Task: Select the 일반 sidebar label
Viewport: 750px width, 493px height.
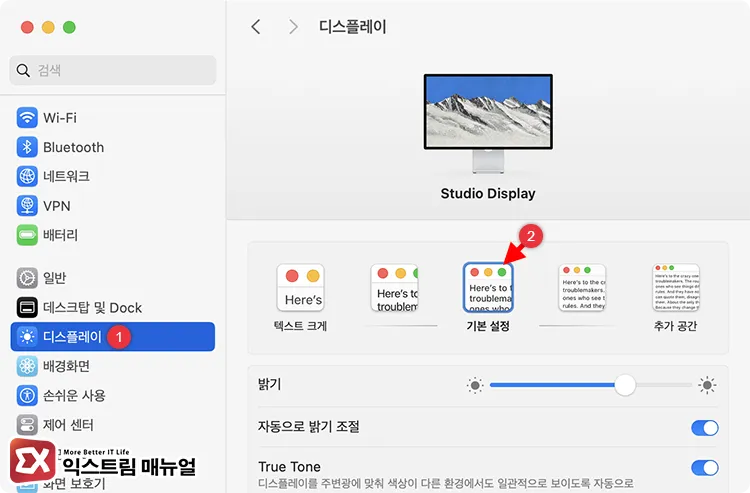Action: [55, 278]
